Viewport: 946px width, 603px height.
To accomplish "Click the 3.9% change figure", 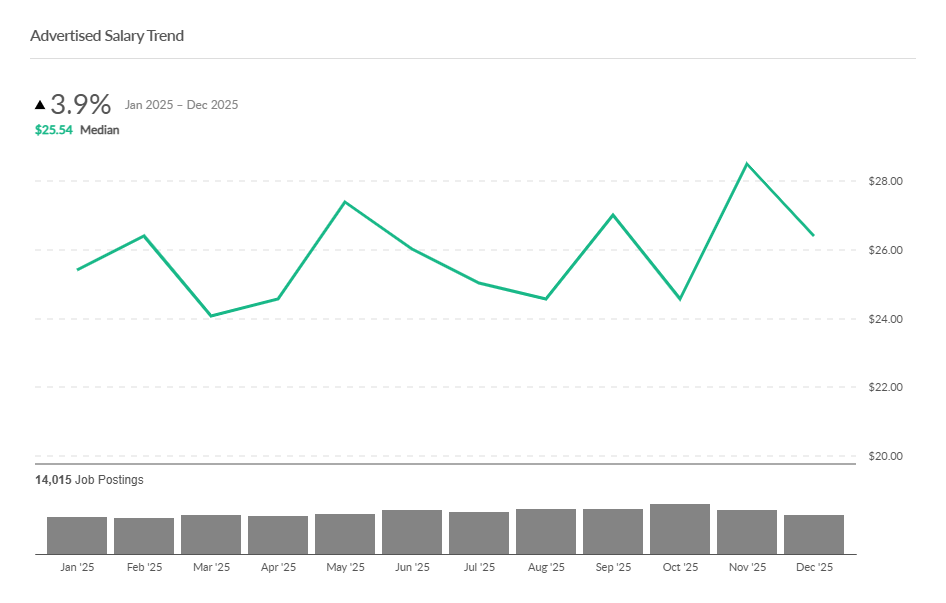I will [81, 104].
